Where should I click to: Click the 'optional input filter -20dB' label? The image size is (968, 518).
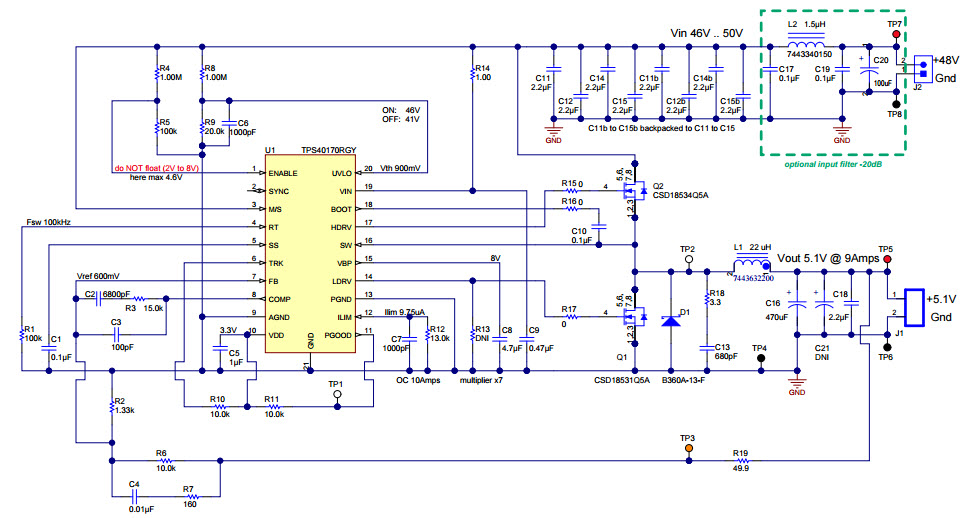coord(833,163)
